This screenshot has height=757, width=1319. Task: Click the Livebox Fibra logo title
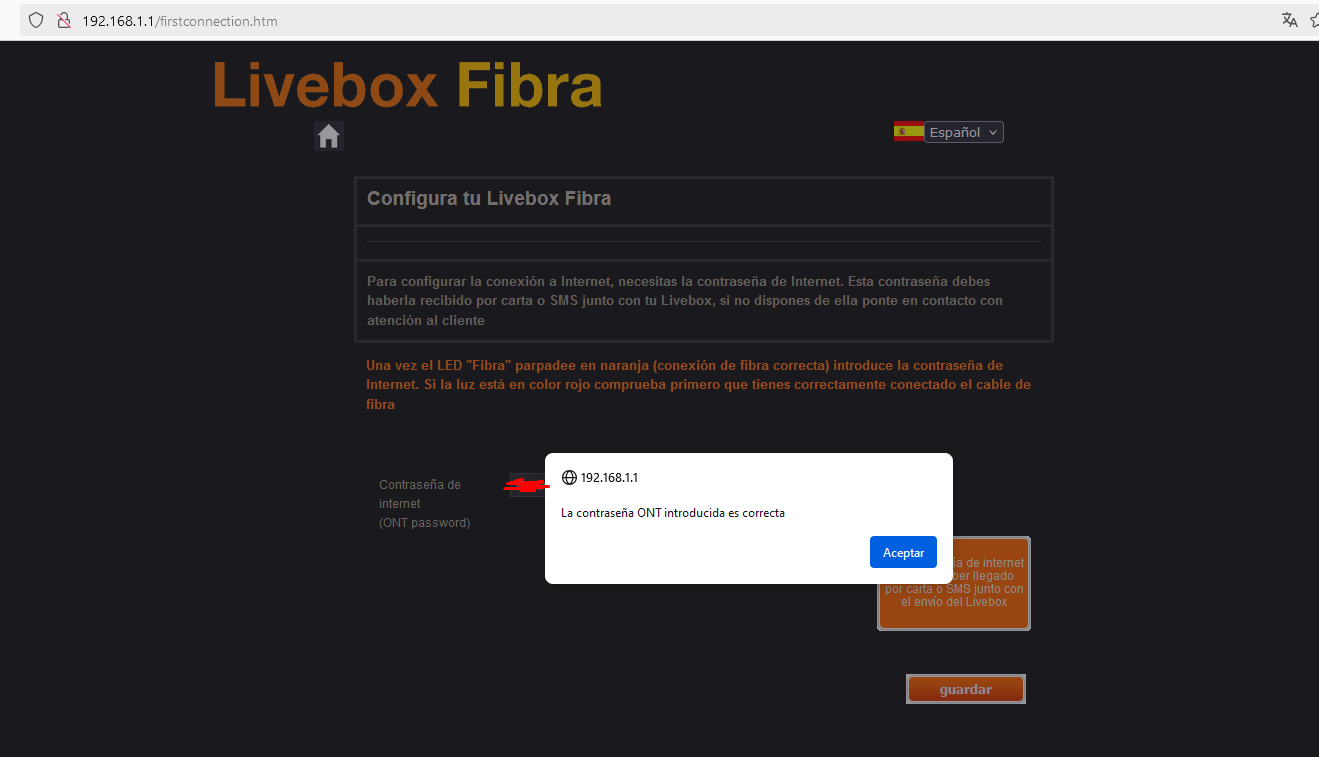point(407,85)
